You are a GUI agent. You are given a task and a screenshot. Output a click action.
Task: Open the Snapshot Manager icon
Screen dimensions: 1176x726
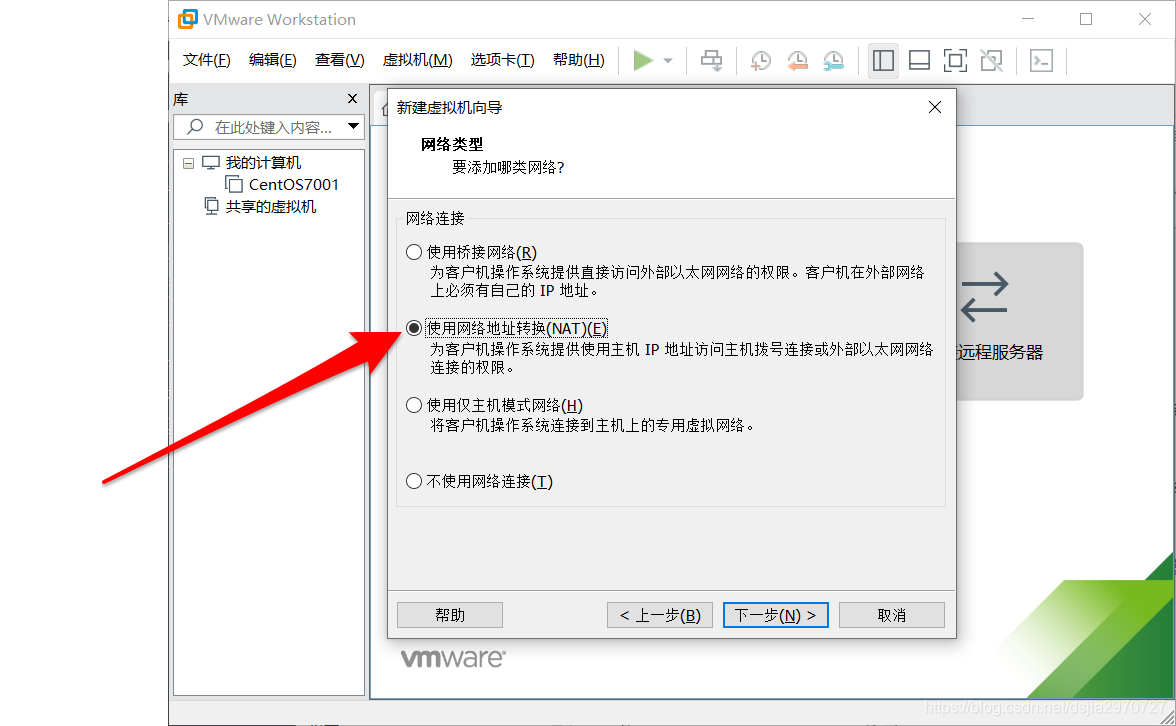(833, 60)
